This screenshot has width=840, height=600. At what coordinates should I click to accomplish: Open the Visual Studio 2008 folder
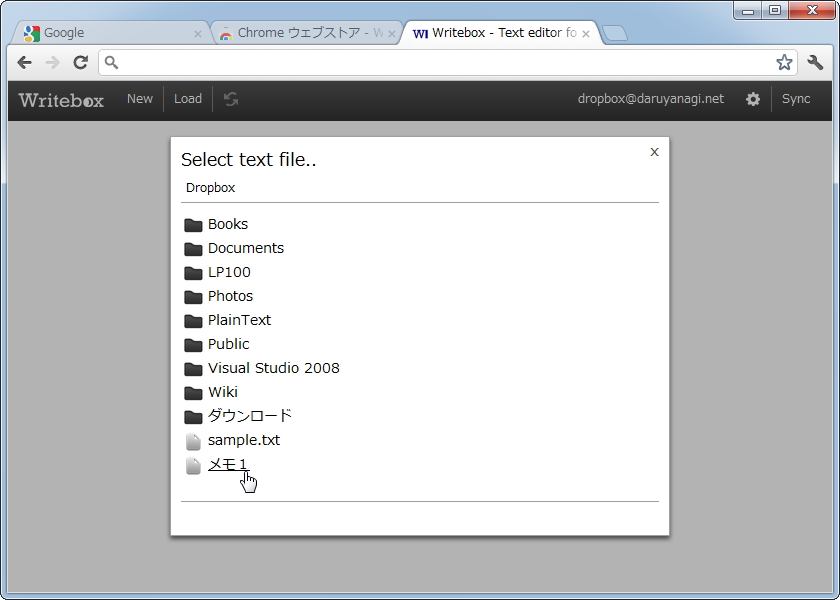pyautogui.click(x=274, y=368)
